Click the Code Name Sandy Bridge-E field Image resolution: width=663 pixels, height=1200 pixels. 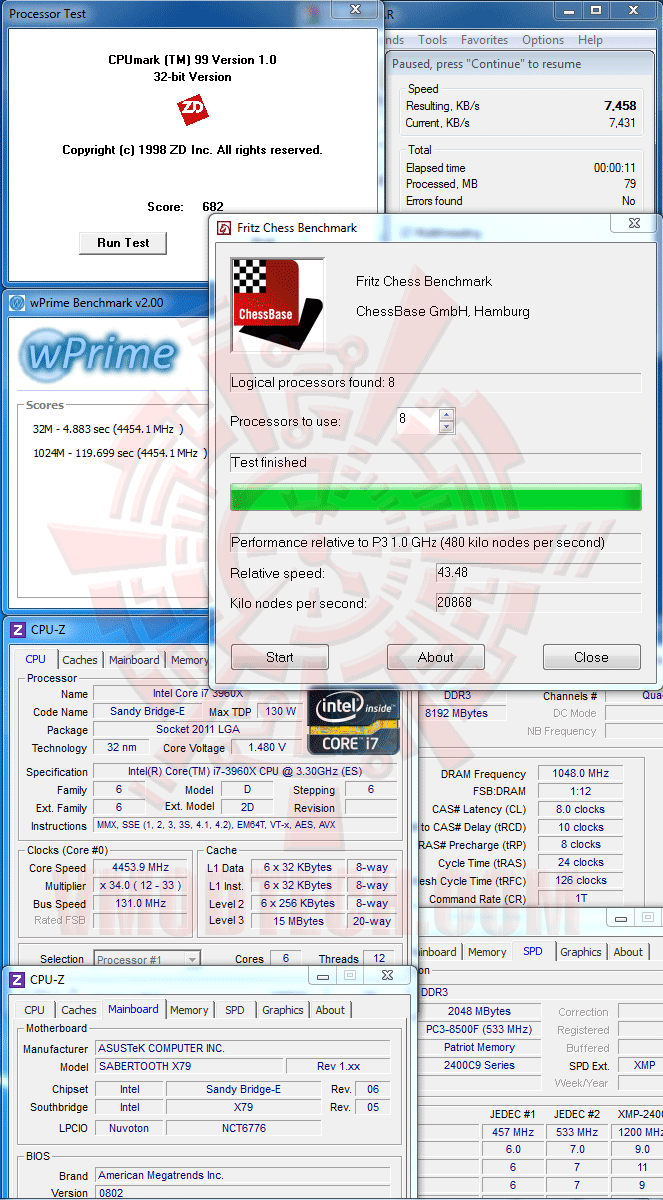pos(148,711)
